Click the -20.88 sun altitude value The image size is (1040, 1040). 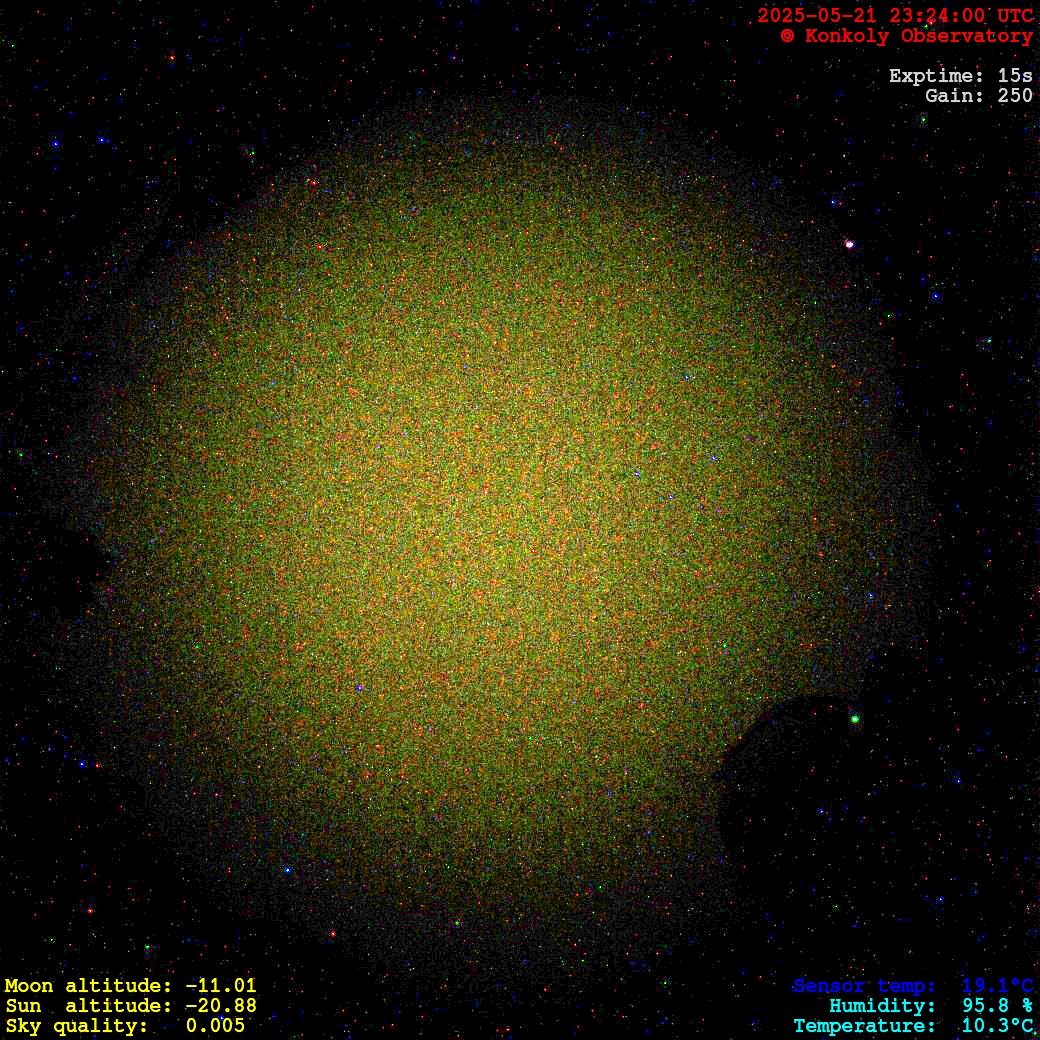220,1006
